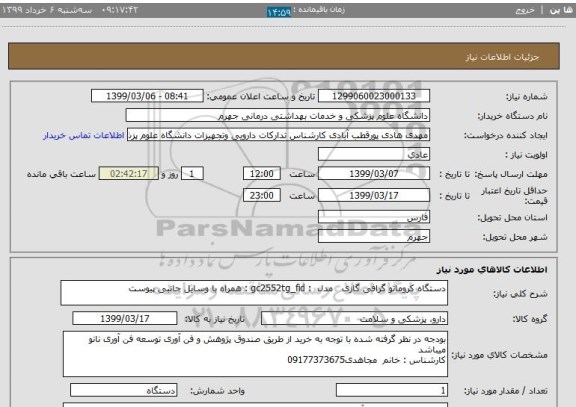576x407 pixels.
Task: Click priority field showing عادی
Action: [x=374, y=154]
